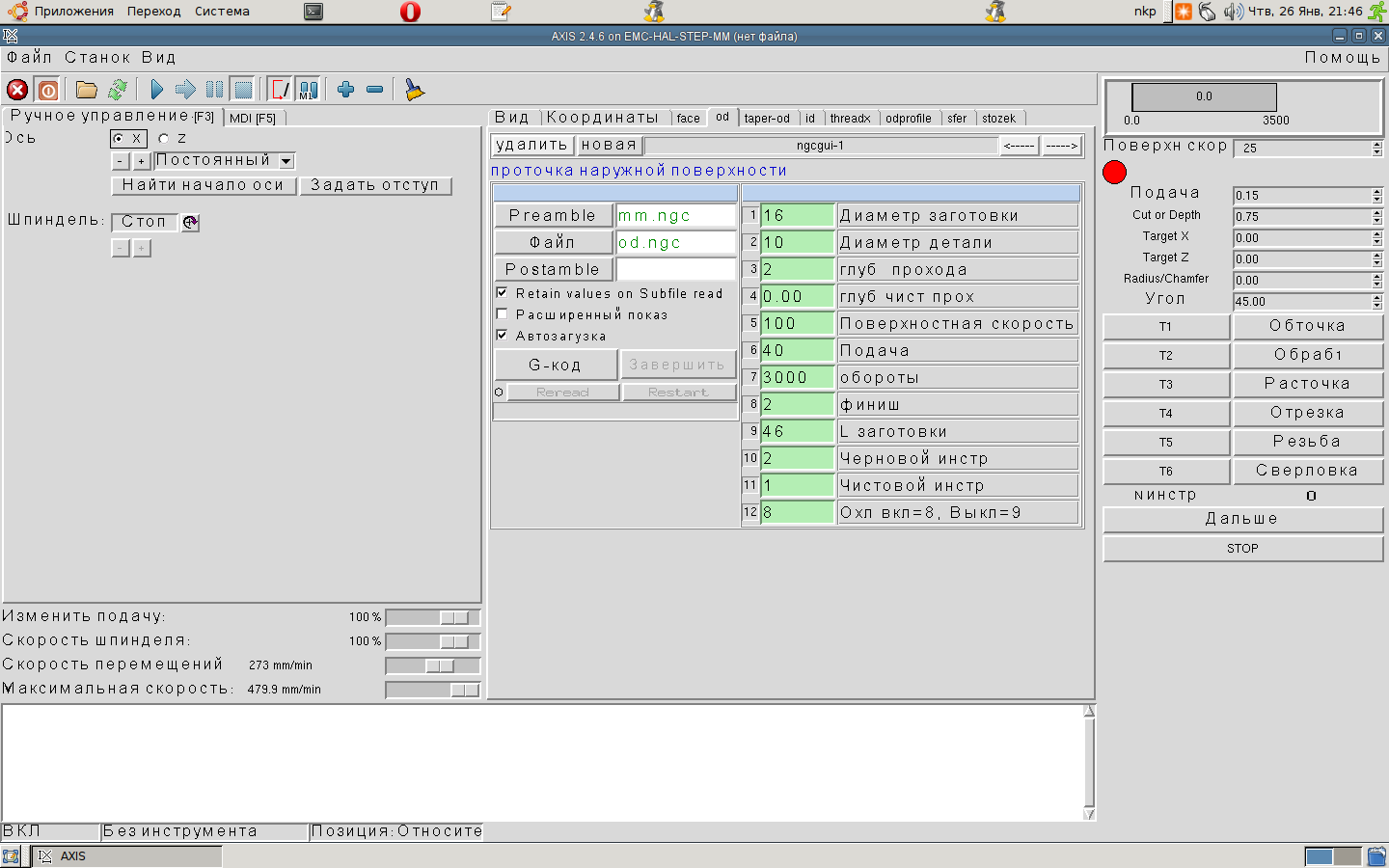This screenshot has width=1389, height=868.
Task: Click the удалить button
Action: tap(532, 145)
